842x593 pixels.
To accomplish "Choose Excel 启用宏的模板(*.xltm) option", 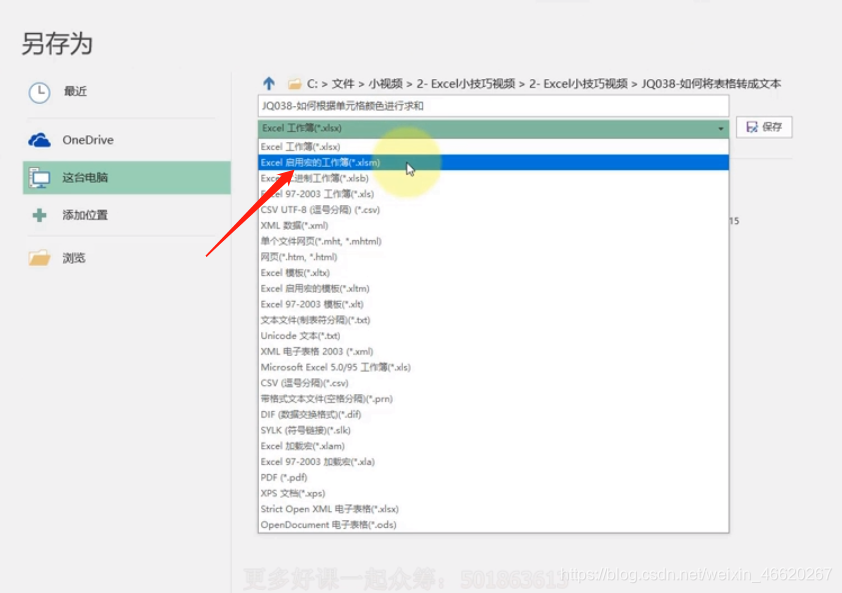I will pos(493,288).
